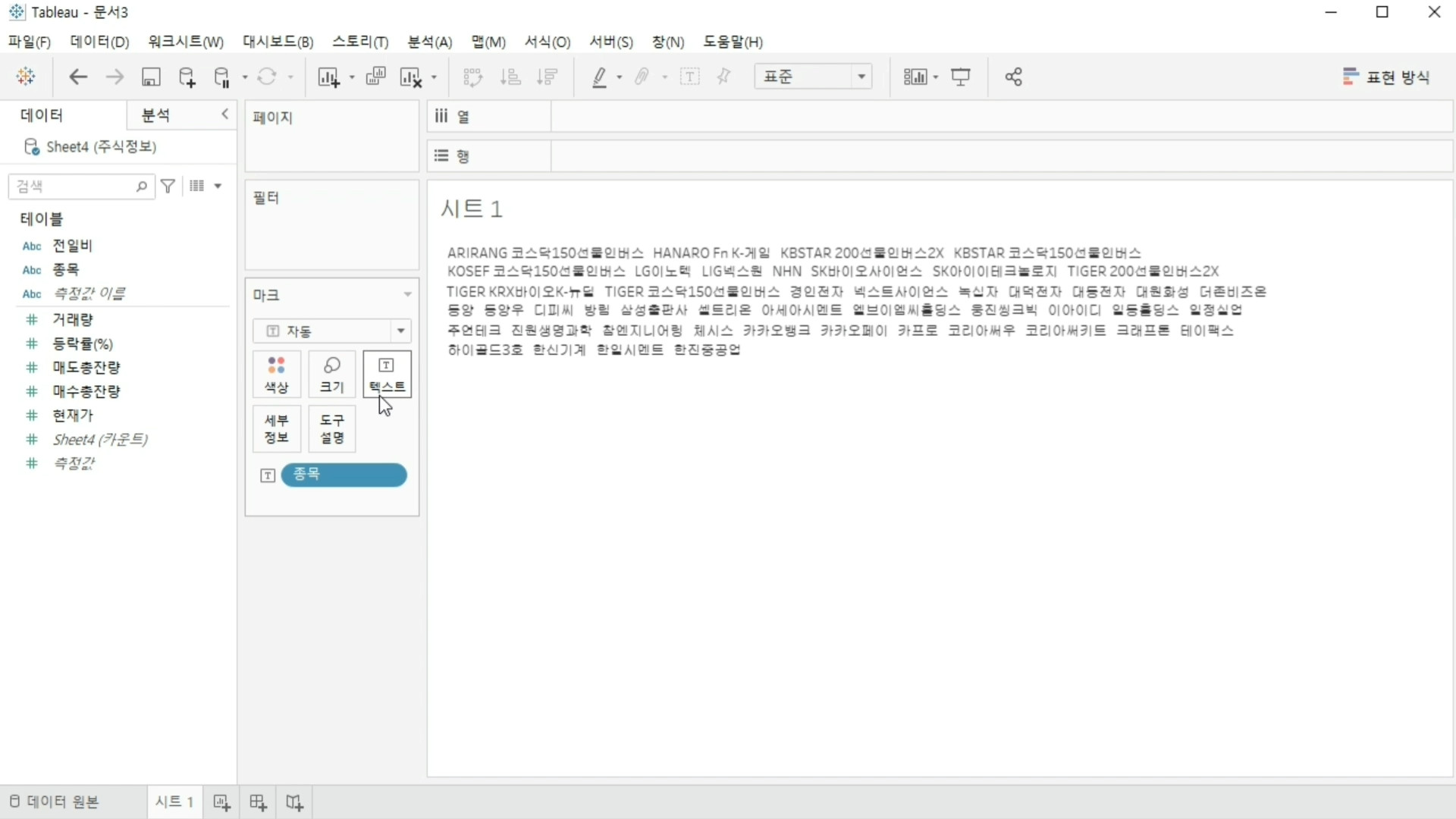Click the duplicate sheet icon
This screenshot has width=1456, height=819.
pyautogui.click(x=375, y=77)
